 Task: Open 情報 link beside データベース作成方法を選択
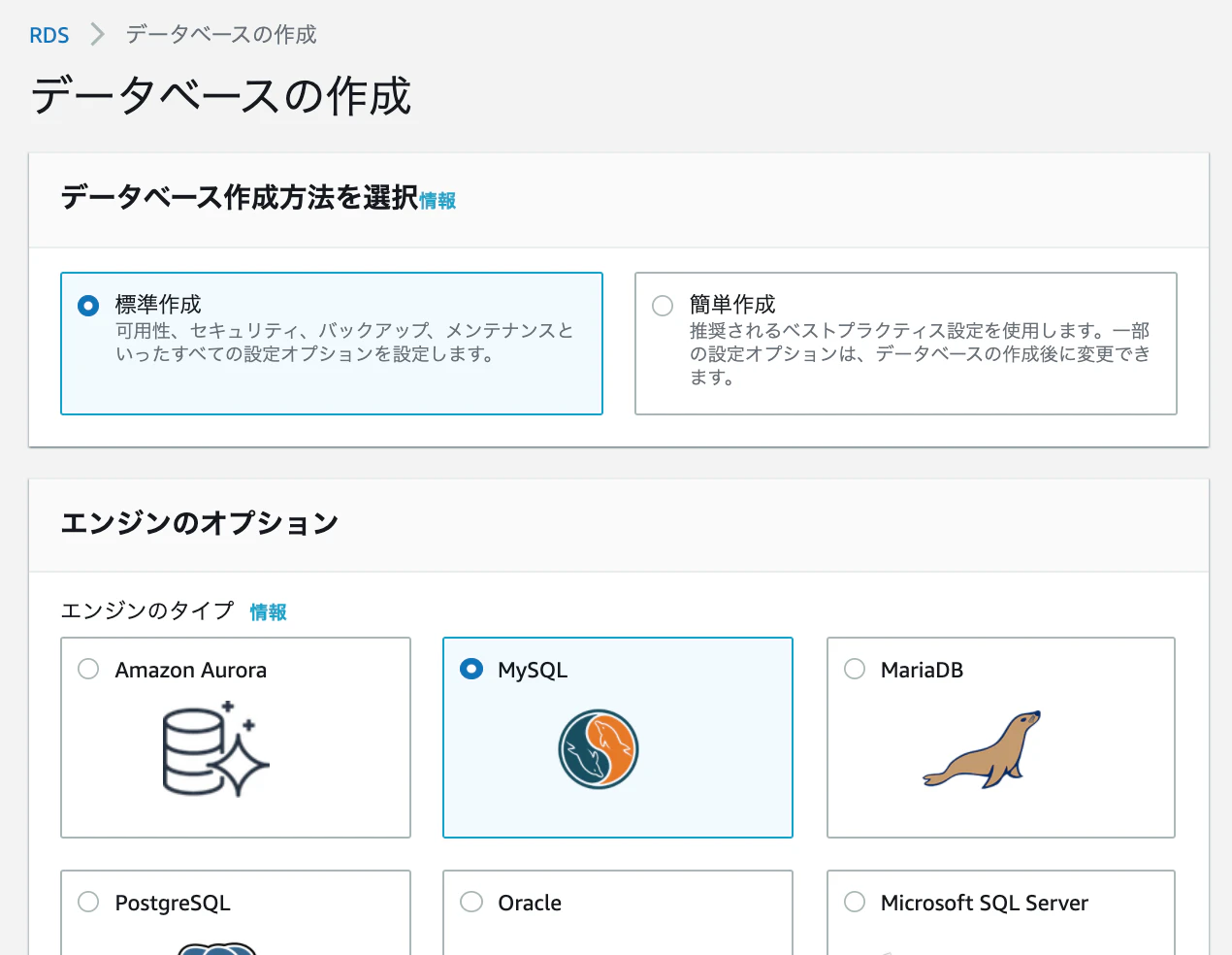click(438, 201)
